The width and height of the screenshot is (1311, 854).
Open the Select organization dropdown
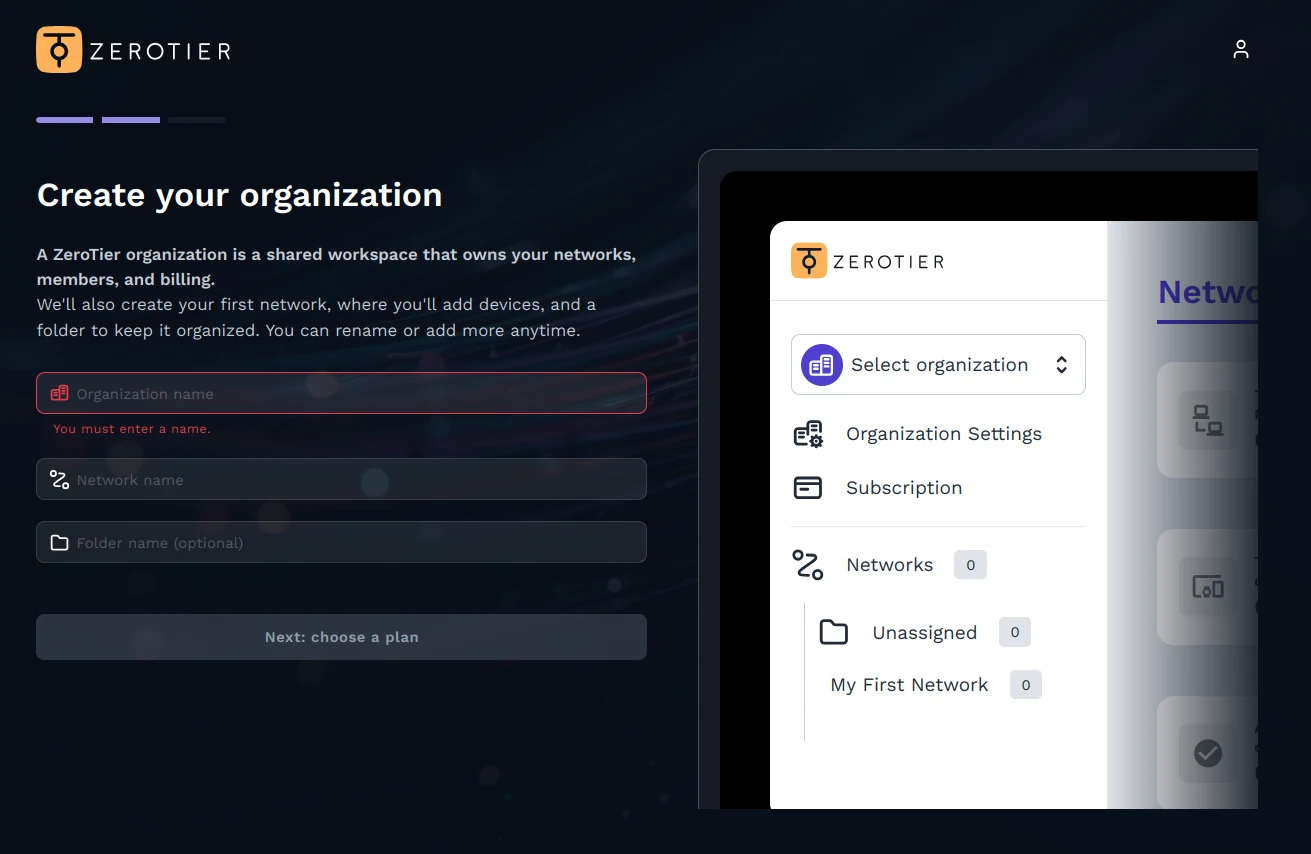pos(938,365)
